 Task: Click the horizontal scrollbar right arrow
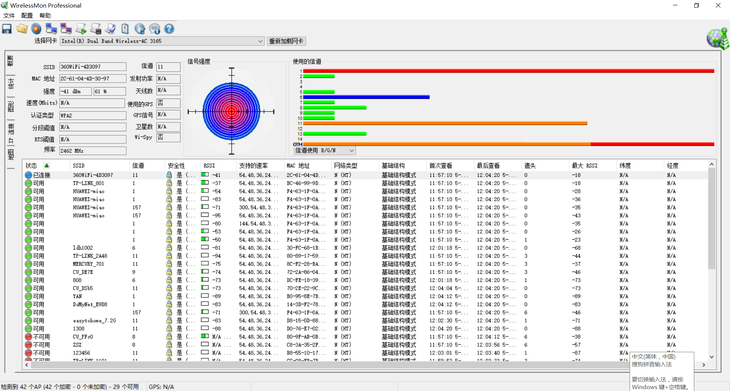703,364
